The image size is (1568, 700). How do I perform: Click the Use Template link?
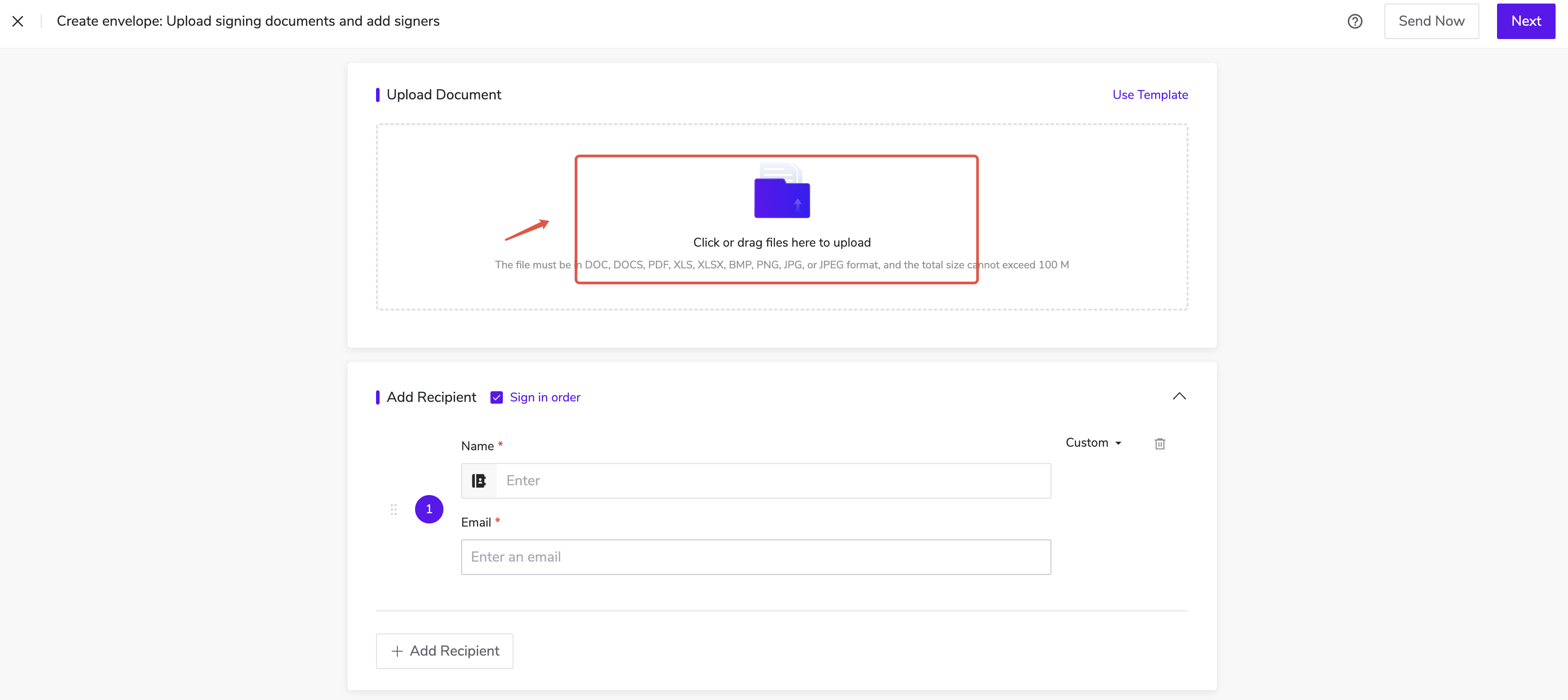coord(1150,95)
